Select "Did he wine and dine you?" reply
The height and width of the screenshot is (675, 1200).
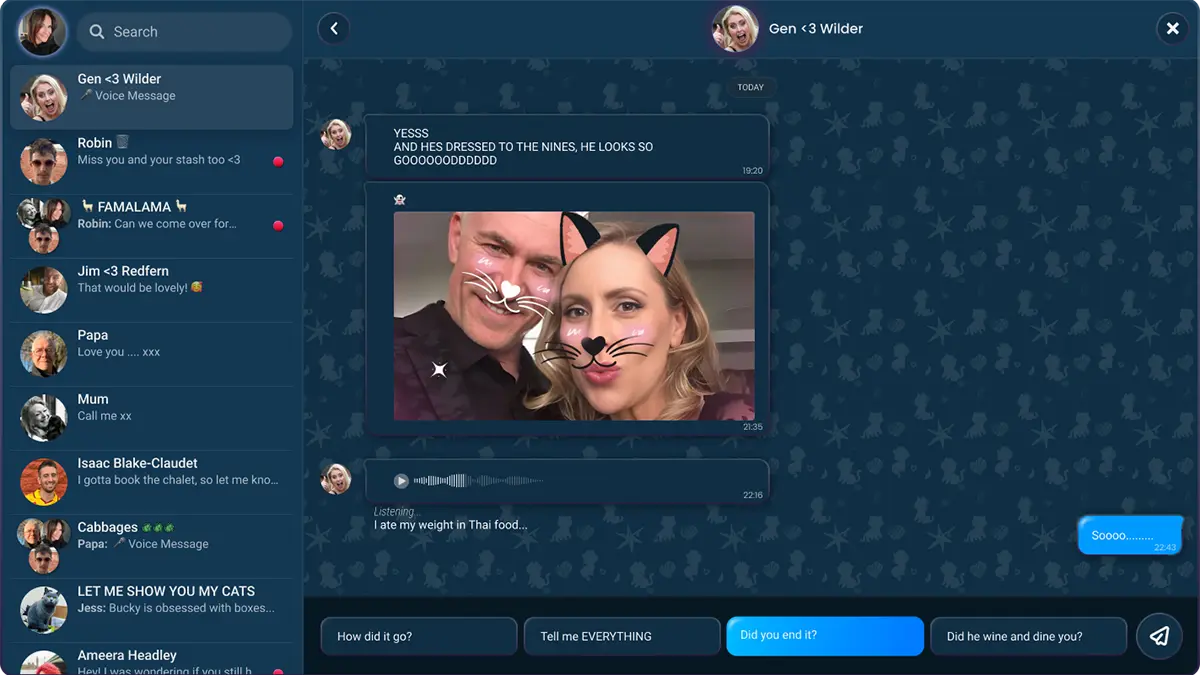[x=1028, y=636]
